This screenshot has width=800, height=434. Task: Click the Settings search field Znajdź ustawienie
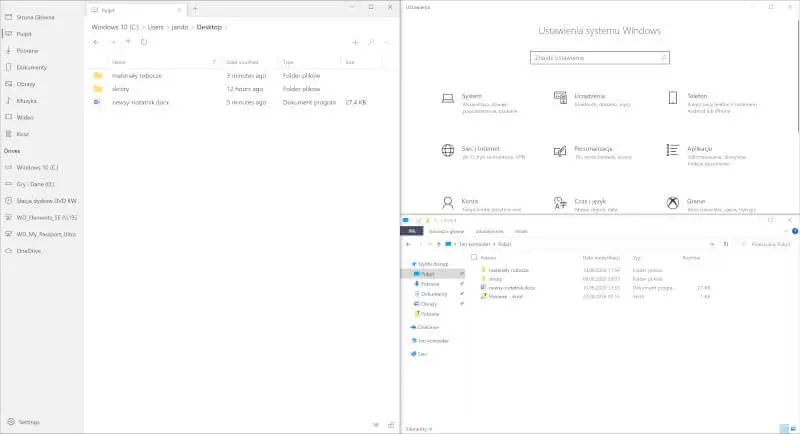599,58
